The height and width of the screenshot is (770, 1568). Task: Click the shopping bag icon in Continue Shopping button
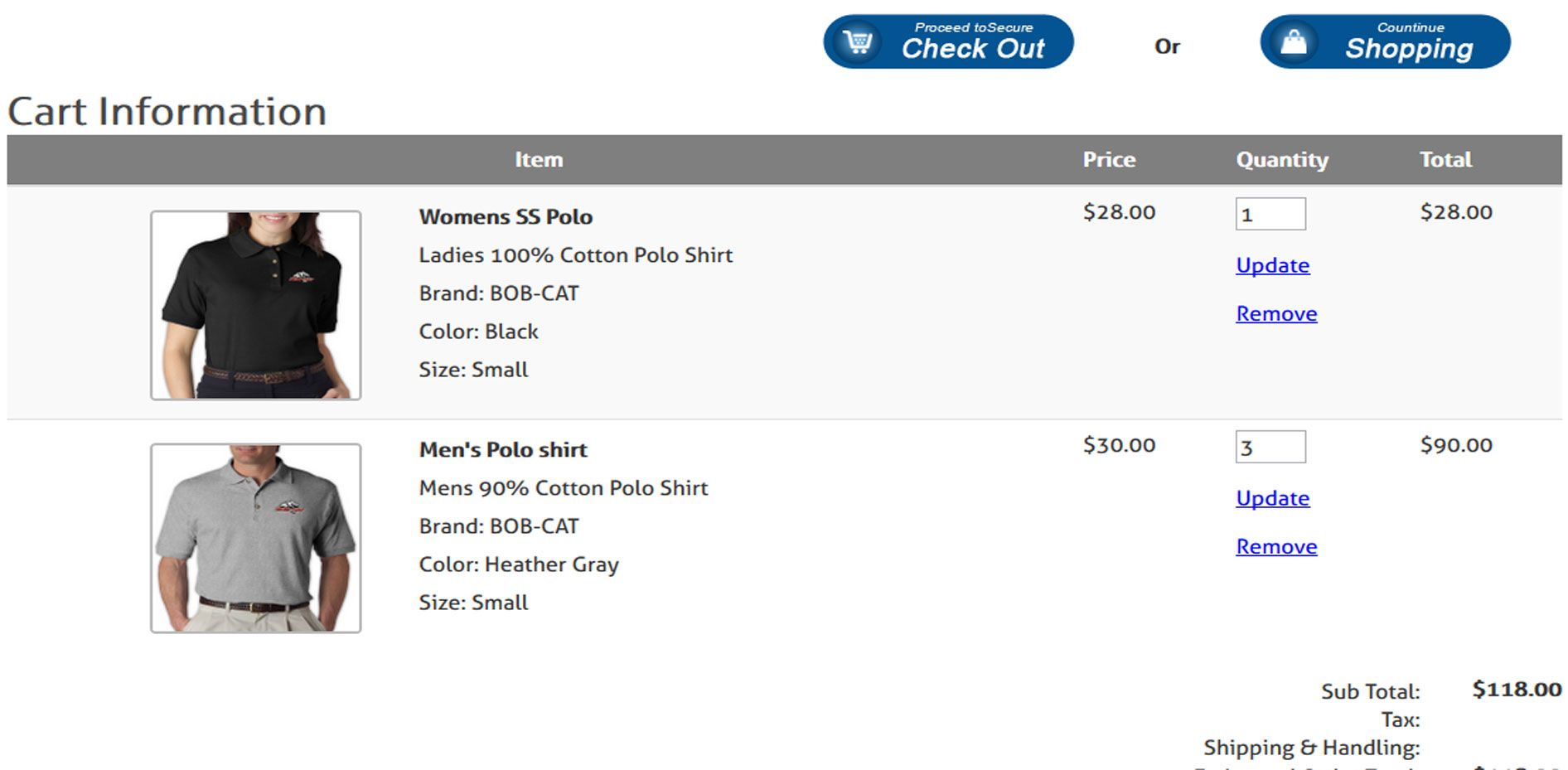pos(1294,41)
